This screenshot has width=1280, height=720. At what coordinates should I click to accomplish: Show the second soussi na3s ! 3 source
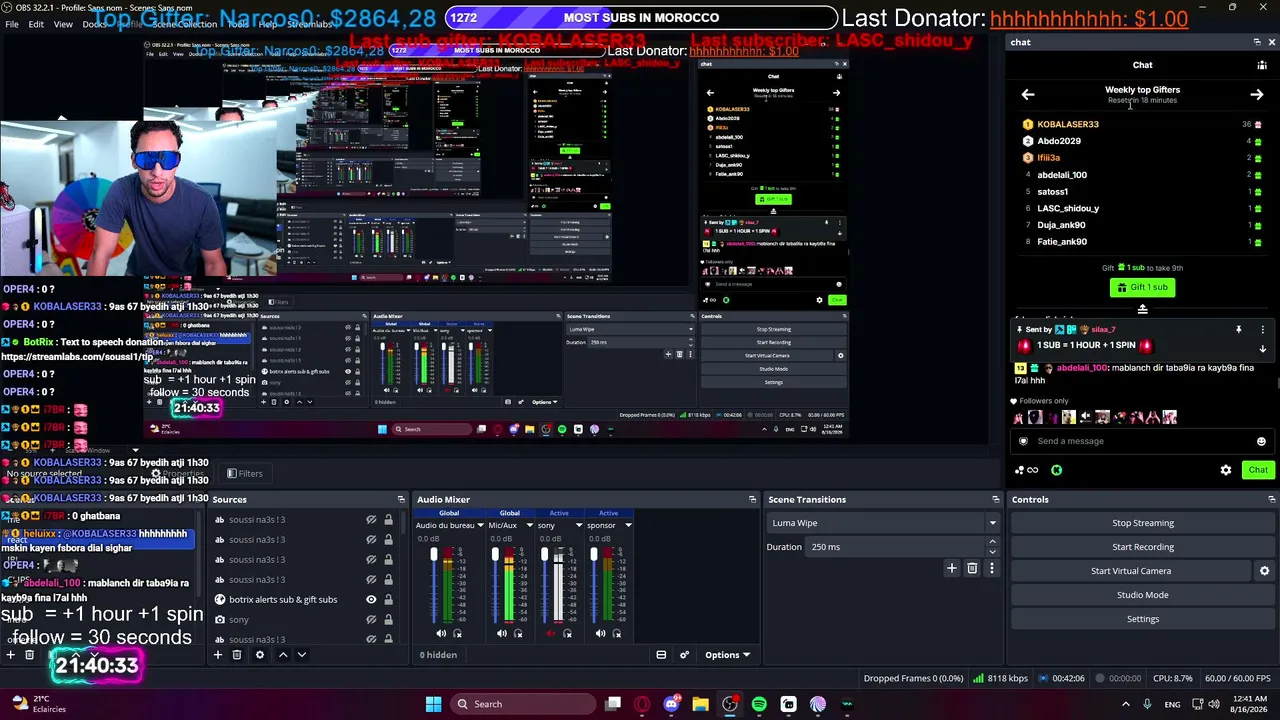[371, 540]
